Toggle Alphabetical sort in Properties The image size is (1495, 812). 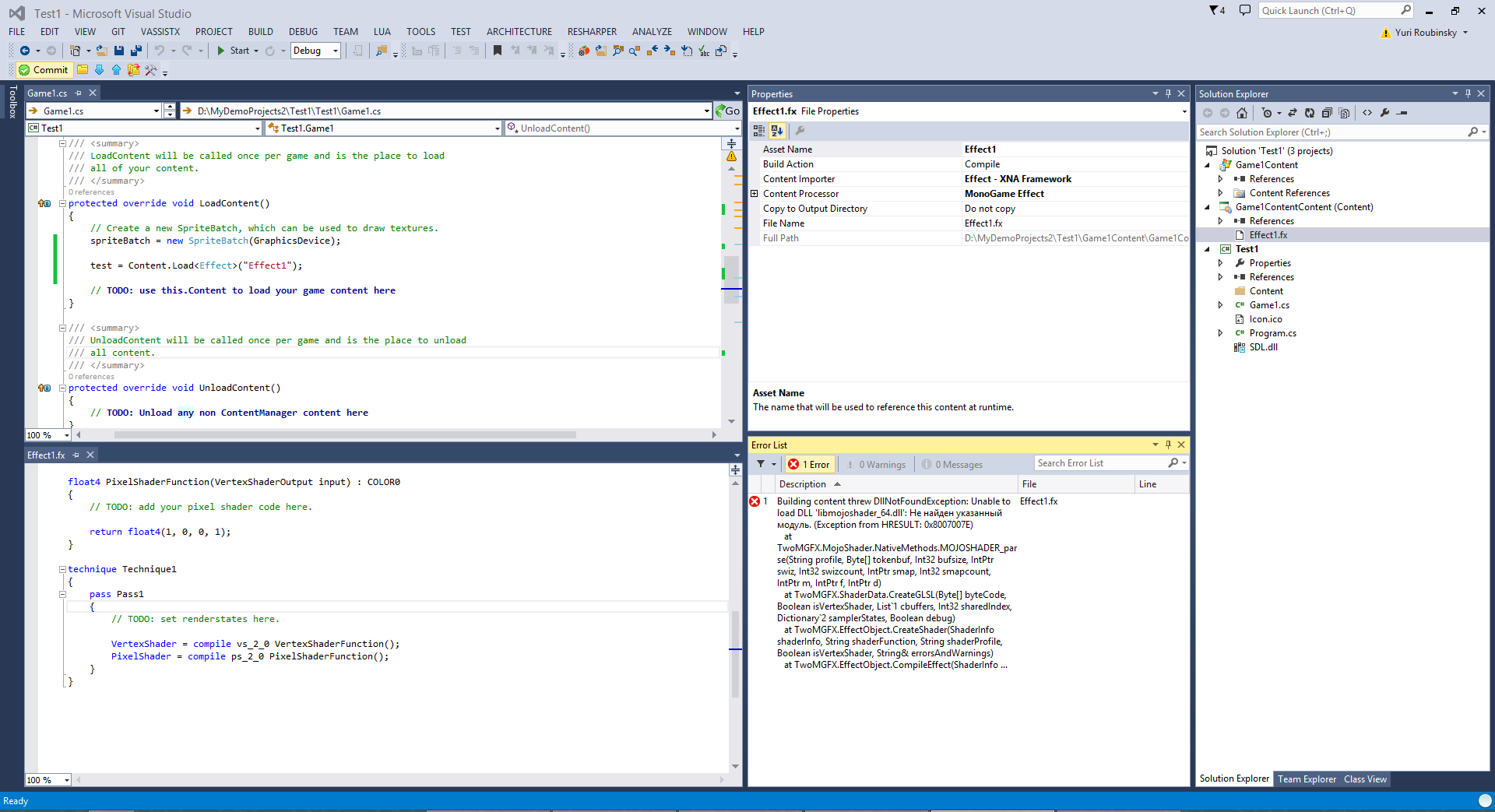pyautogui.click(x=776, y=131)
